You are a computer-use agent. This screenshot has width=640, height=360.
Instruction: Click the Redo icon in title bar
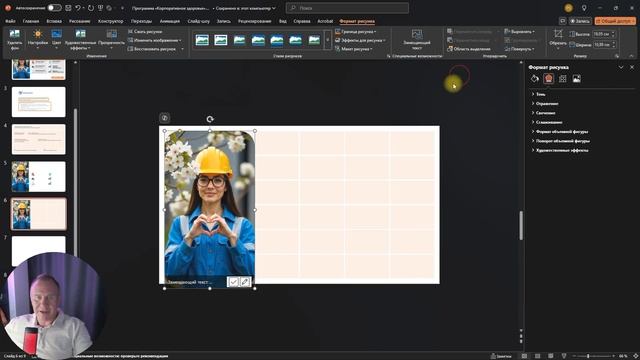[x=91, y=8]
